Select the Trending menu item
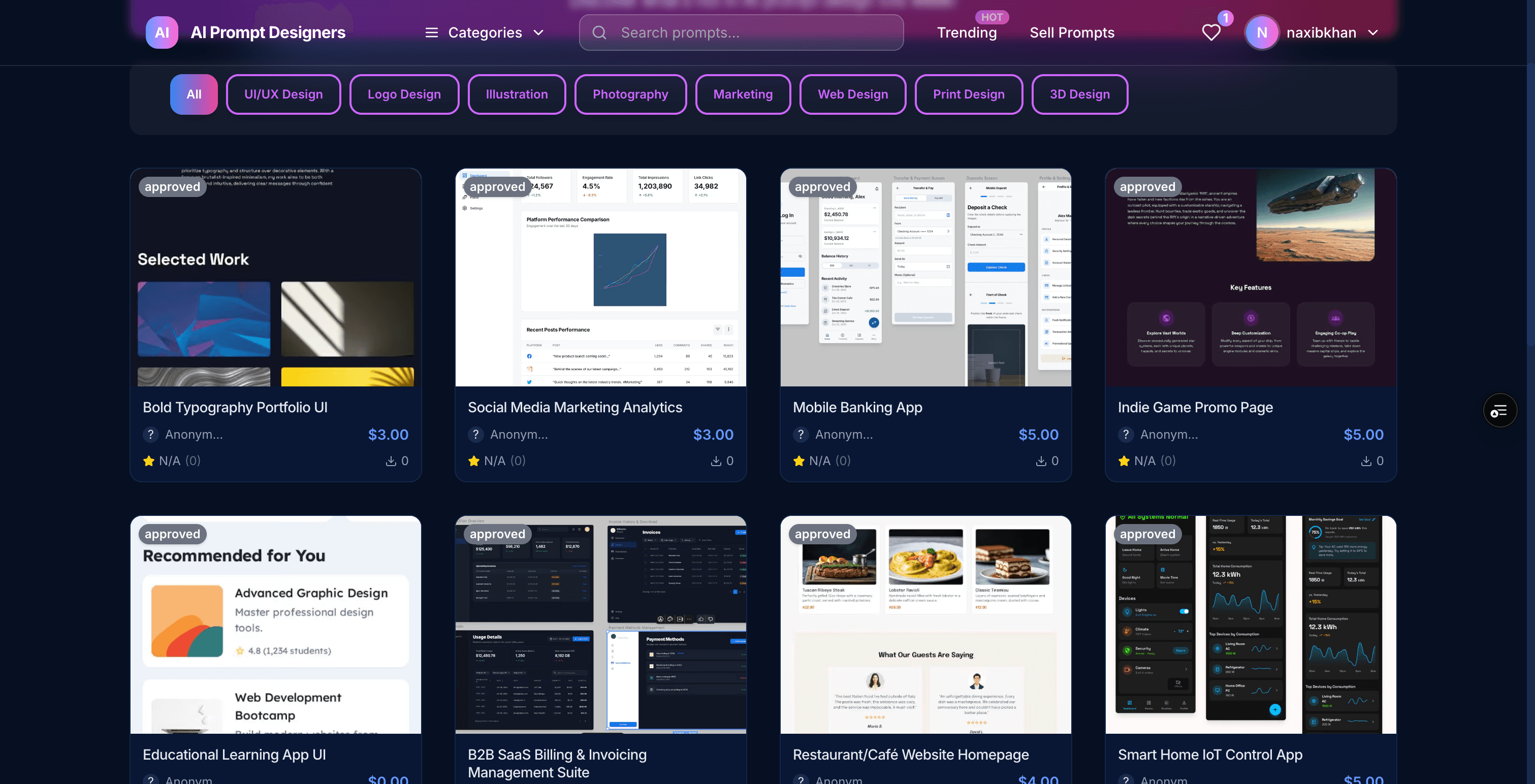 (967, 33)
